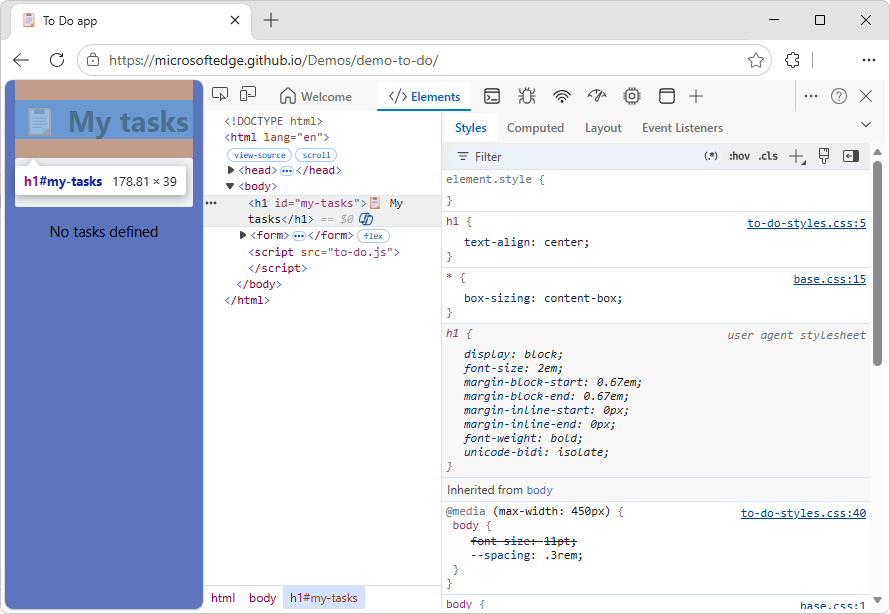Go back in browser history
Image resolution: width=890 pixels, height=614 pixels.
21,60
